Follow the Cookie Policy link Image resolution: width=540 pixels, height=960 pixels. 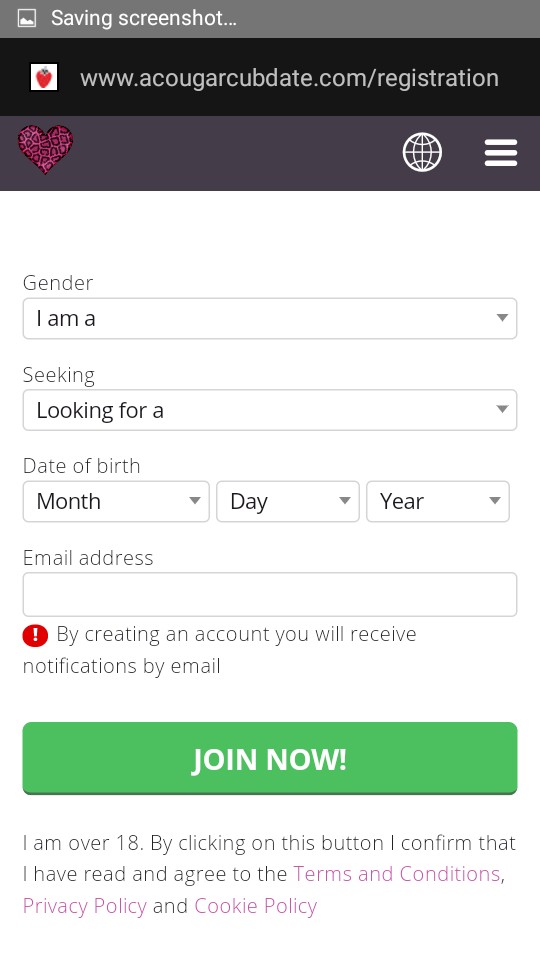click(256, 906)
